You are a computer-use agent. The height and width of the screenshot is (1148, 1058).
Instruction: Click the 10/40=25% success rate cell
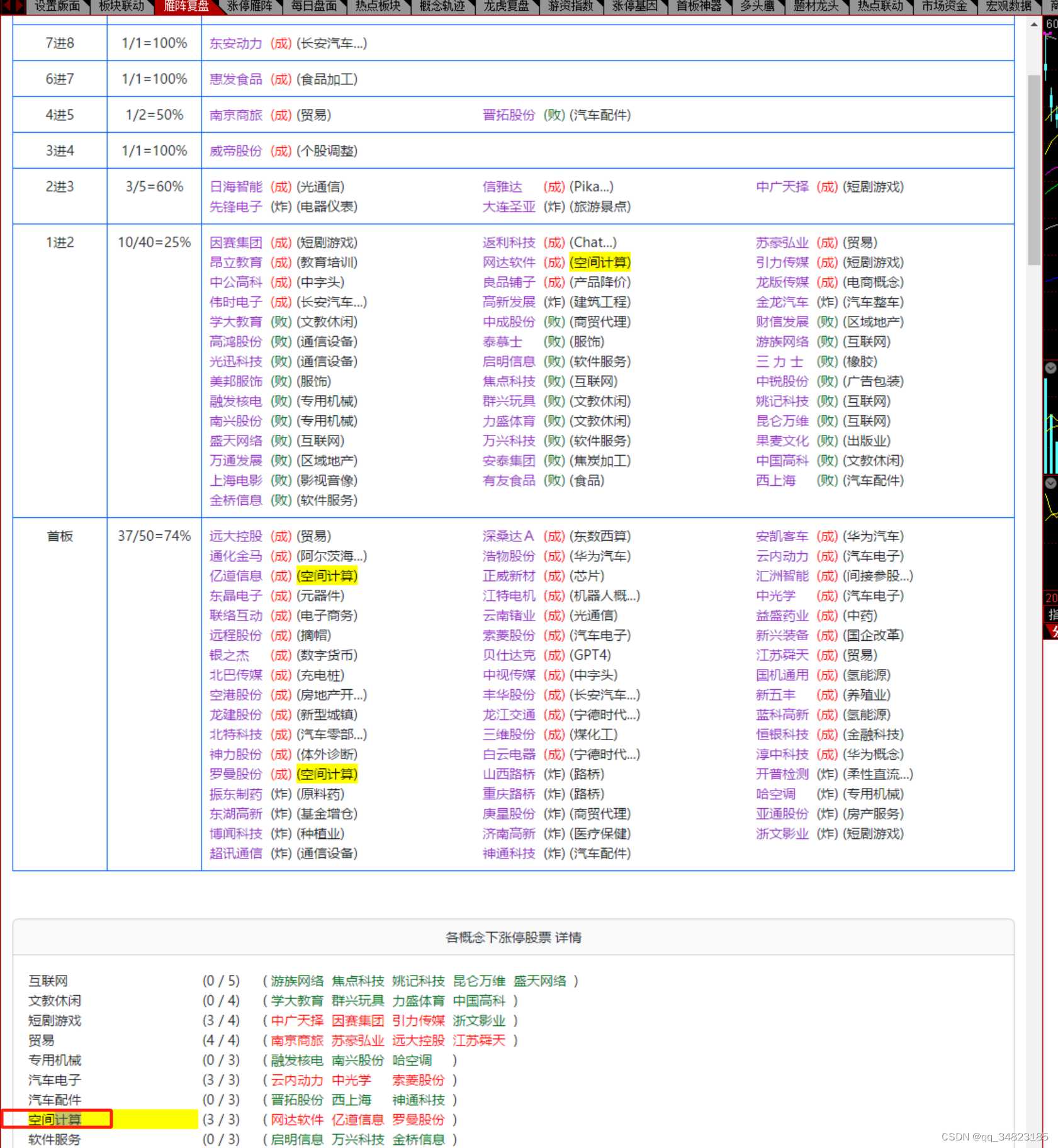point(154,243)
